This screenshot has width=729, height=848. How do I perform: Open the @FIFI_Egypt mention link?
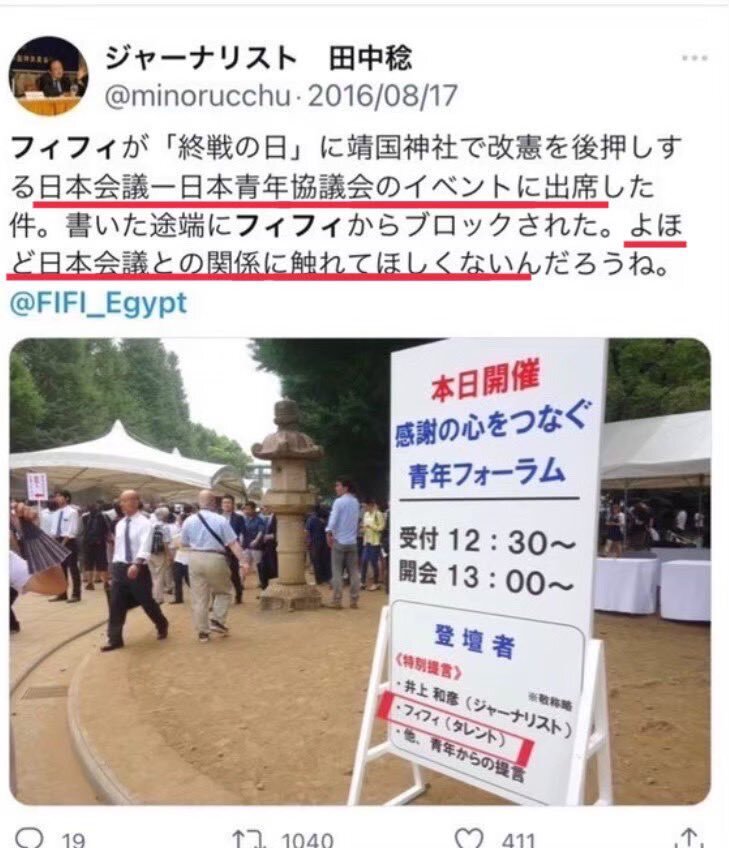pyautogui.click(x=98, y=303)
